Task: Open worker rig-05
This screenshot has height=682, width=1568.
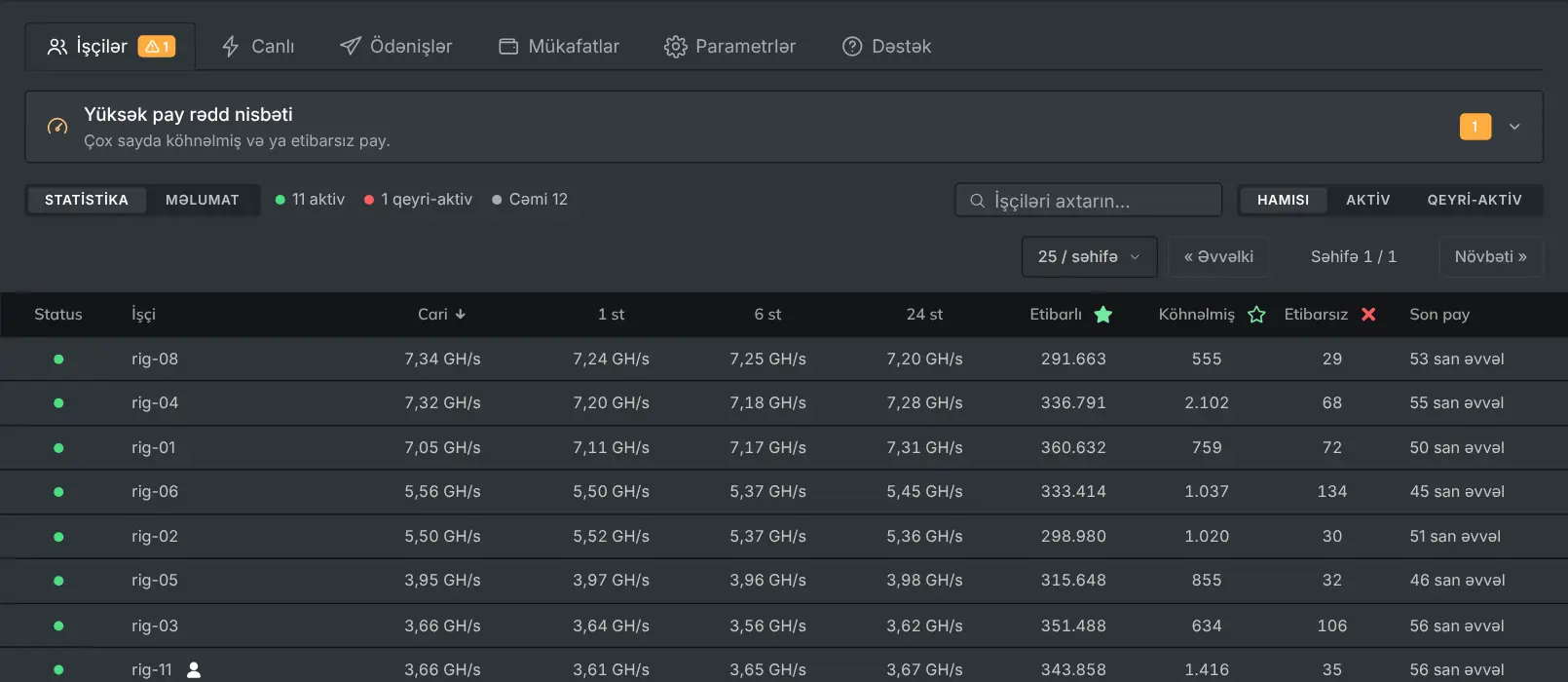Action: point(155,581)
